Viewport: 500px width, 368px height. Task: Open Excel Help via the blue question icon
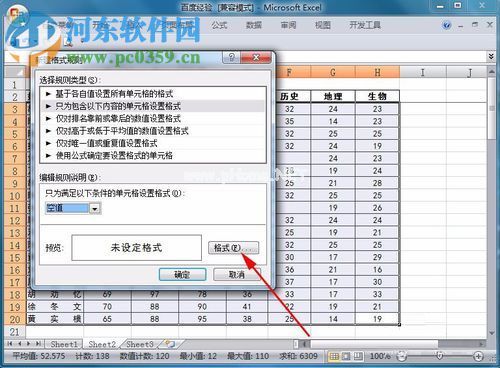(x=446, y=25)
